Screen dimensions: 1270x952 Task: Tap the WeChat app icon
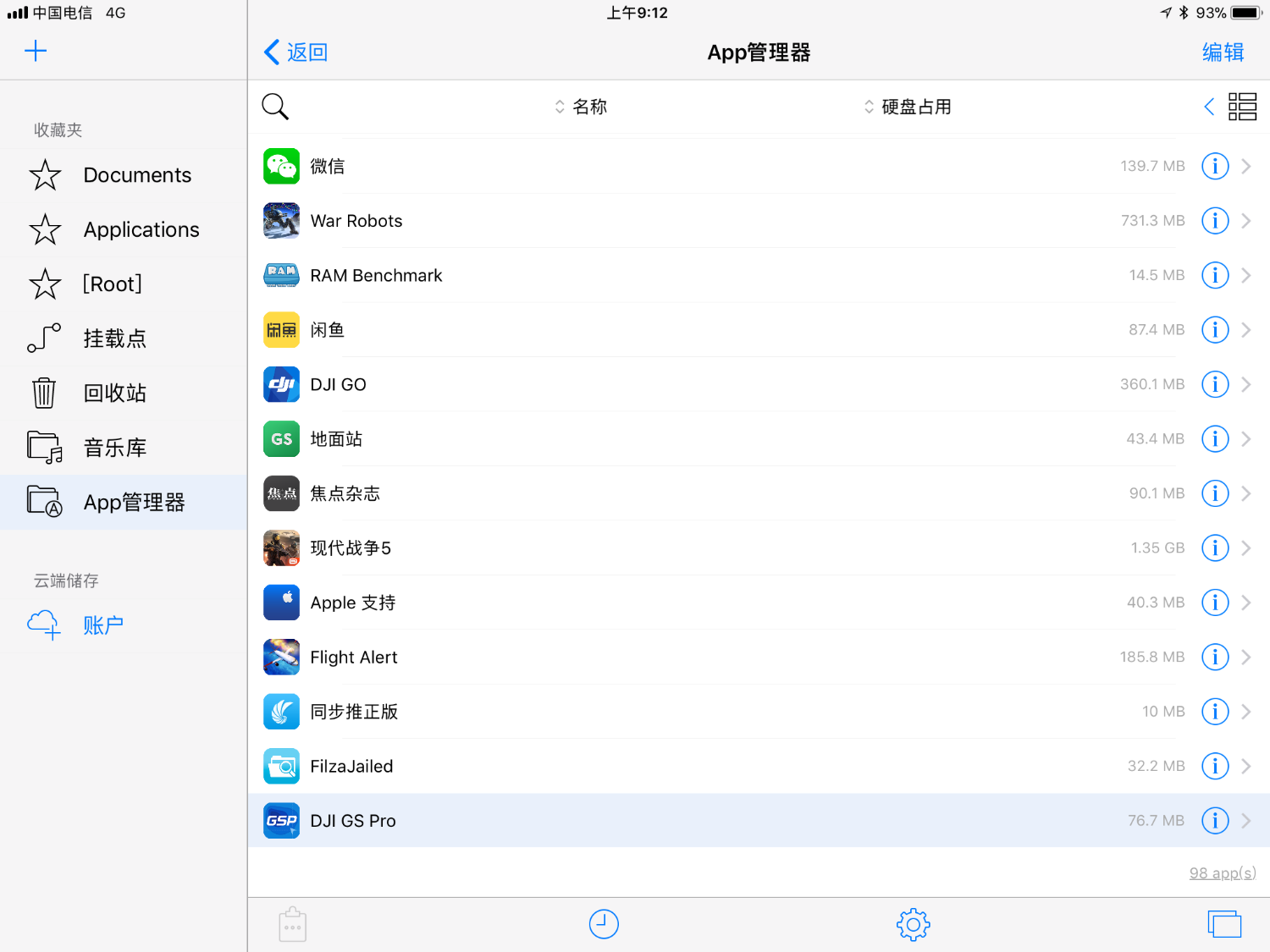tap(281, 166)
